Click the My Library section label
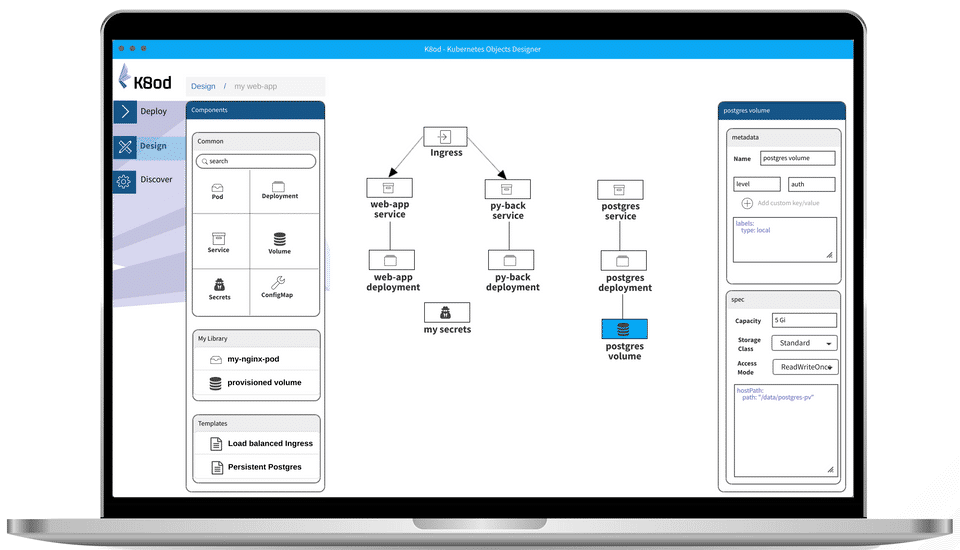The image size is (960, 550). 212,339
